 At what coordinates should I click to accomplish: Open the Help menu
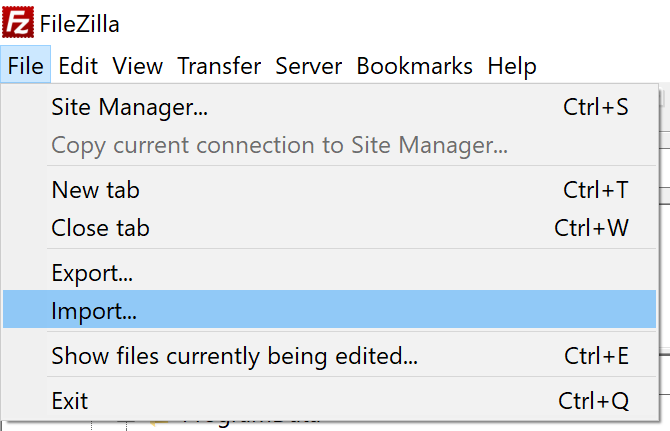point(512,66)
